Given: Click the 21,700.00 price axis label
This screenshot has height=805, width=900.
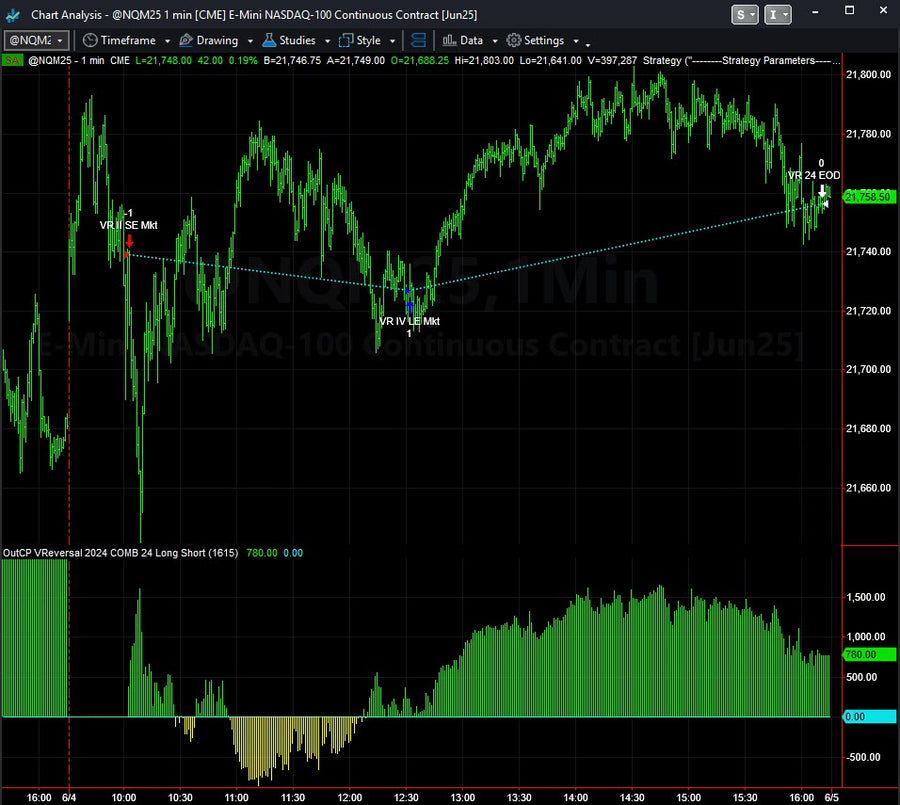Looking at the screenshot, I should click(868, 369).
